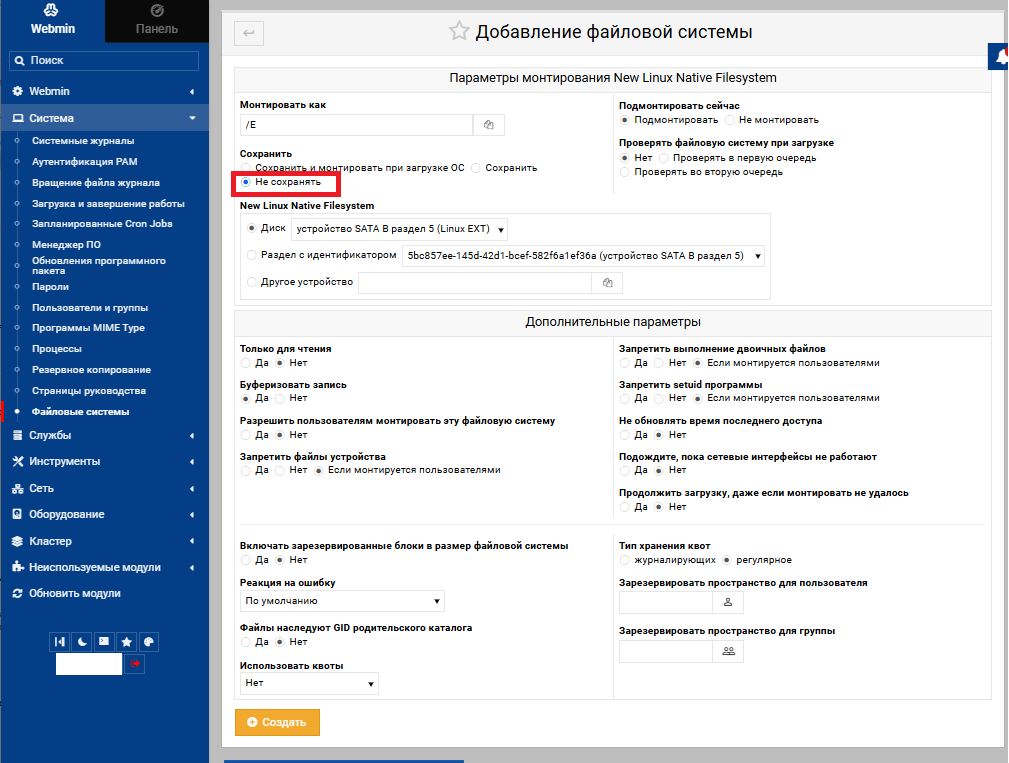Image resolution: width=1009 pixels, height=763 pixels.
Task: Toggle night mode moon icon
Action: [x=82, y=641]
